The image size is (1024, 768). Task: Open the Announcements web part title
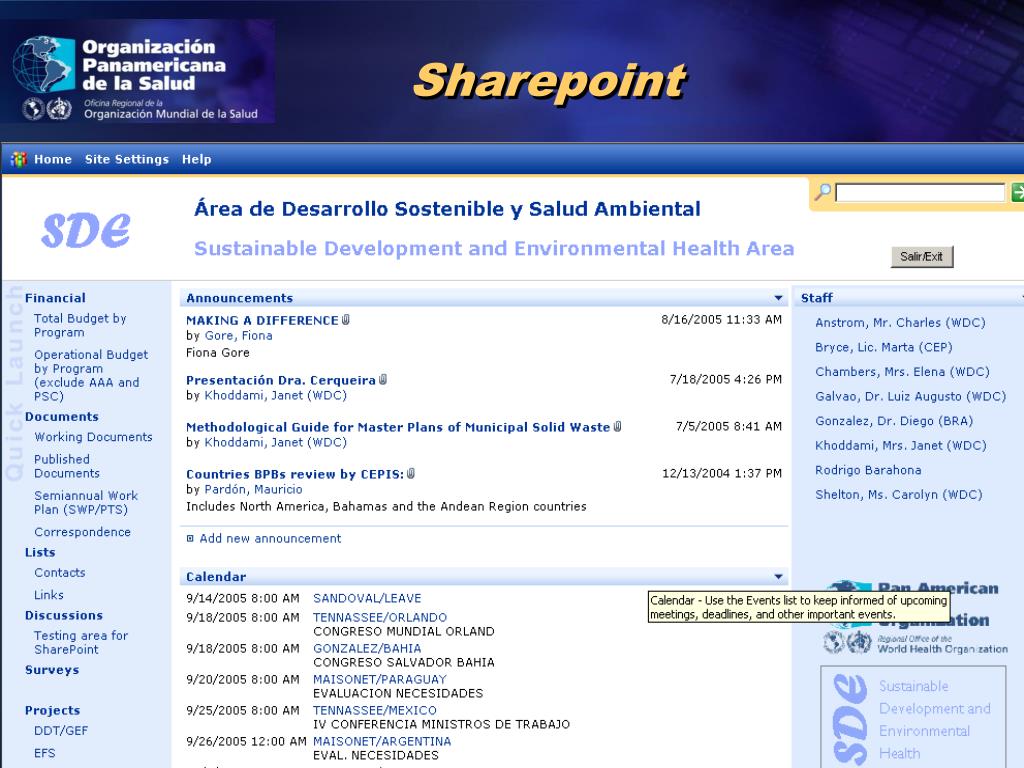(240, 298)
